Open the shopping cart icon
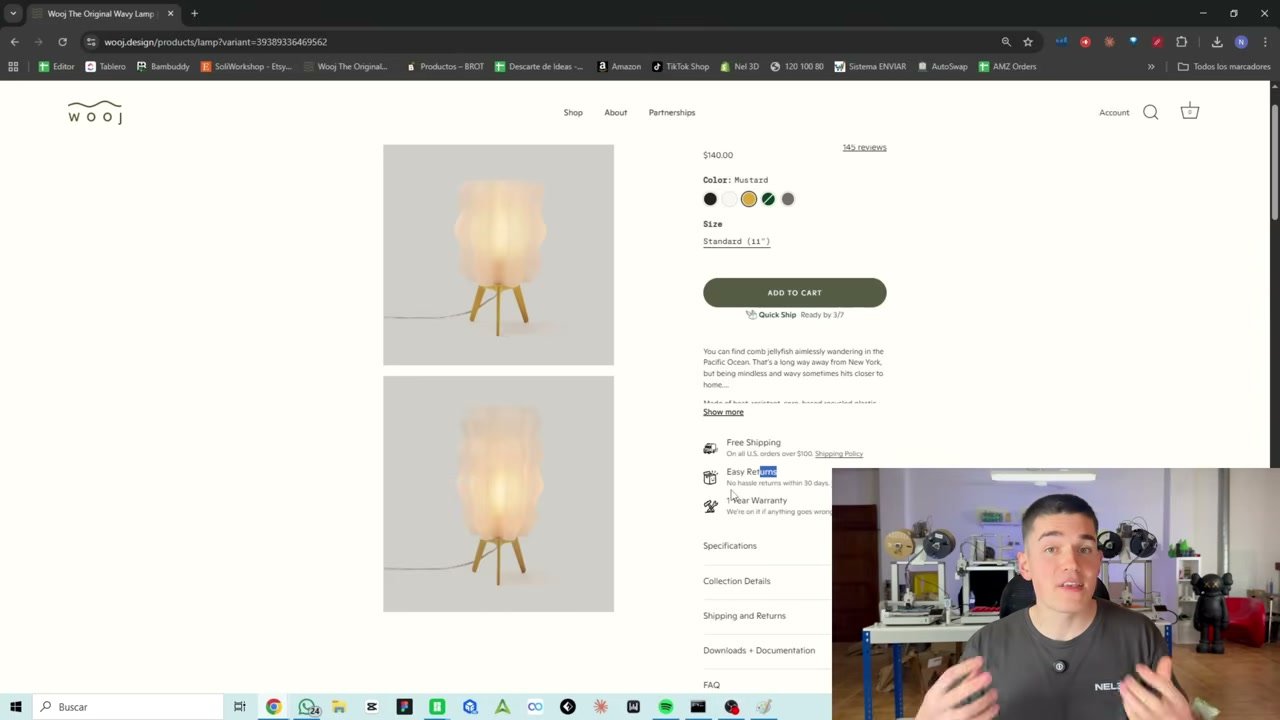 click(1189, 112)
